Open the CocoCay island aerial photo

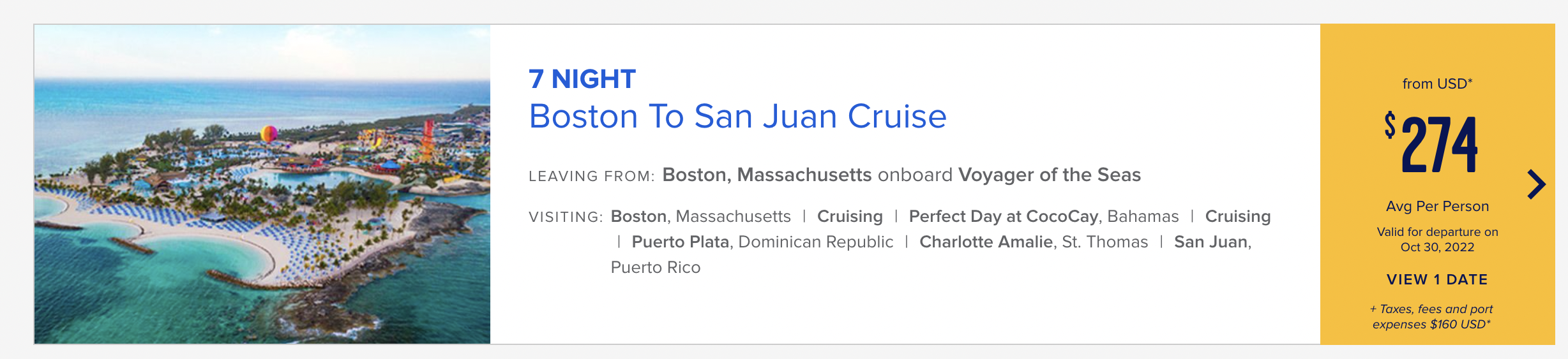pyautogui.click(x=262, y=184)
